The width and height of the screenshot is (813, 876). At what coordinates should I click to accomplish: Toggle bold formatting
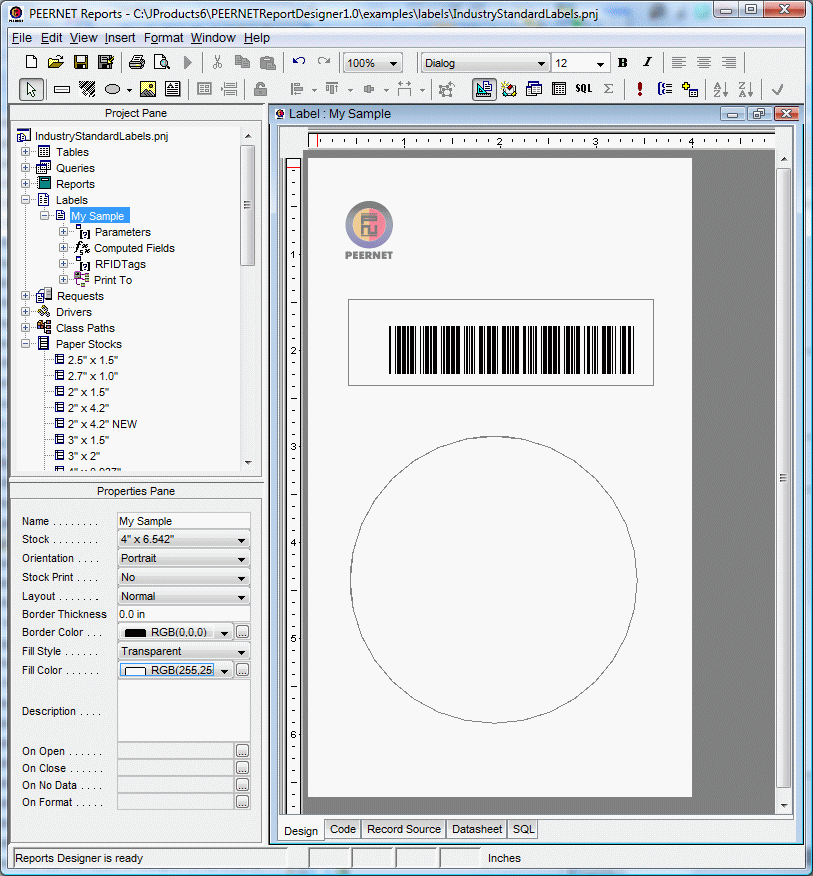tap(622, 63)
